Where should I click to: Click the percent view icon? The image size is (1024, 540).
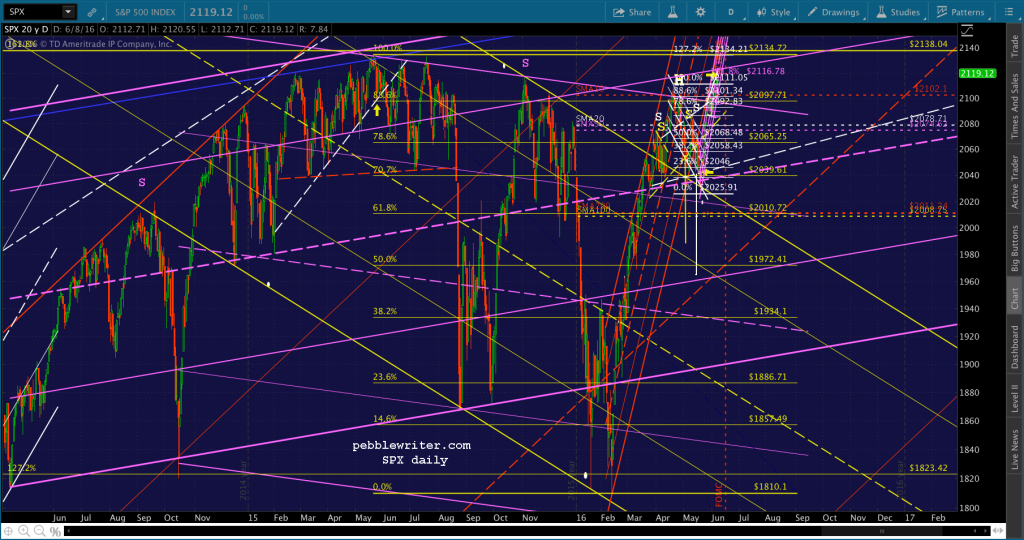56,531
